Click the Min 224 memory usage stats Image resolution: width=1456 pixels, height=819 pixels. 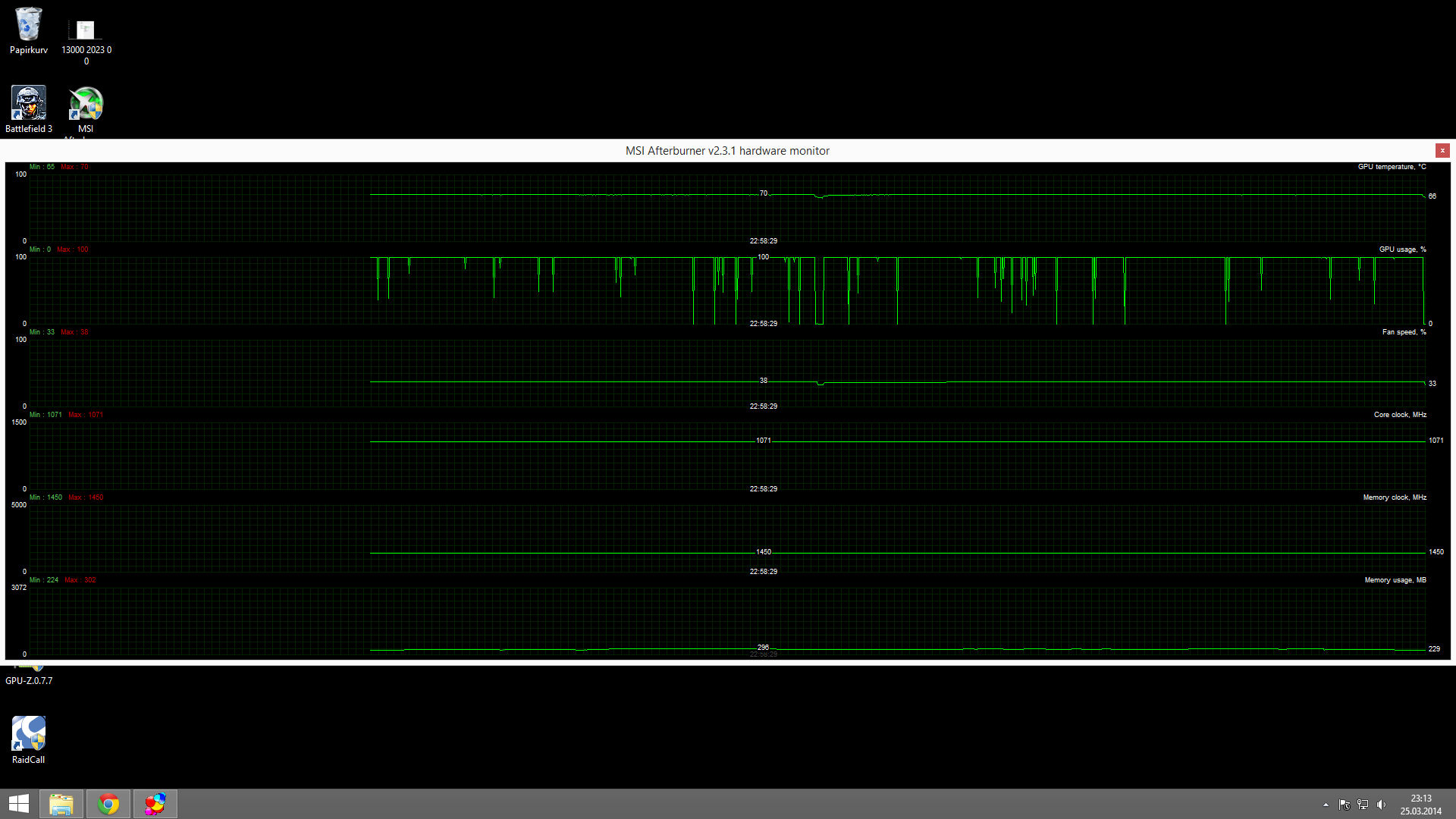point(44,580)
